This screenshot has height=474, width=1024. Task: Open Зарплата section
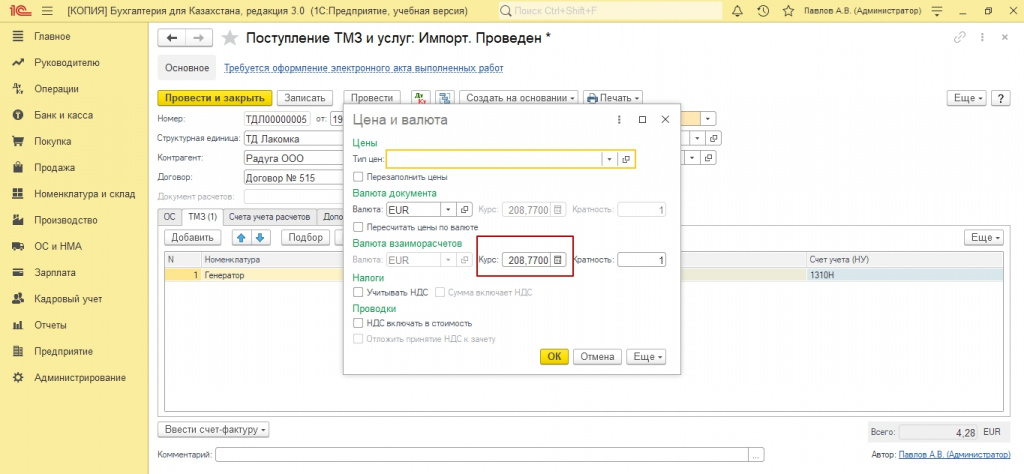(55, 272)
